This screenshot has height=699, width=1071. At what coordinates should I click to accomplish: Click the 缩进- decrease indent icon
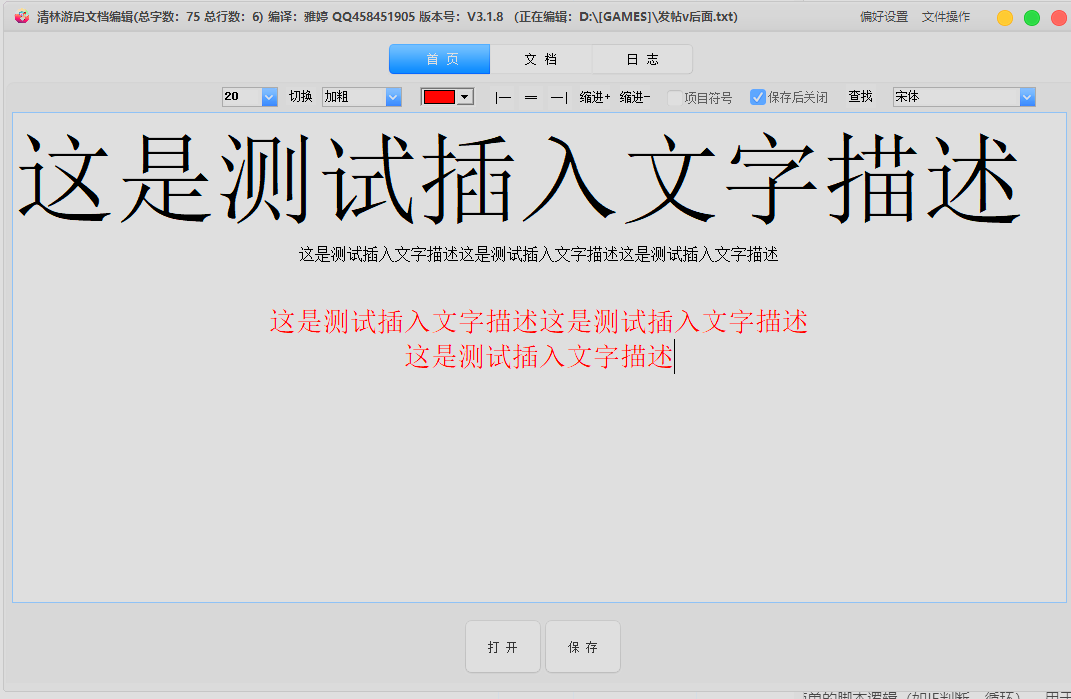point(636,97)
